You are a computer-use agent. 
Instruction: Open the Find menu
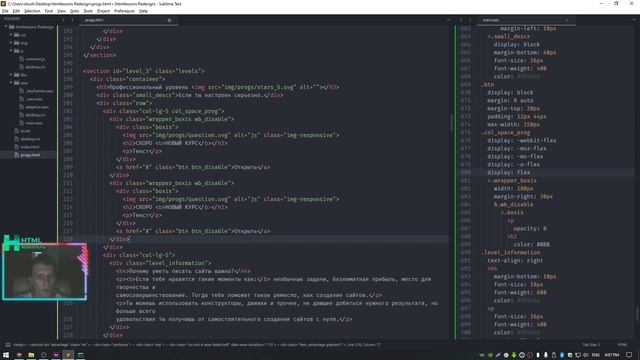click(49, 11)
